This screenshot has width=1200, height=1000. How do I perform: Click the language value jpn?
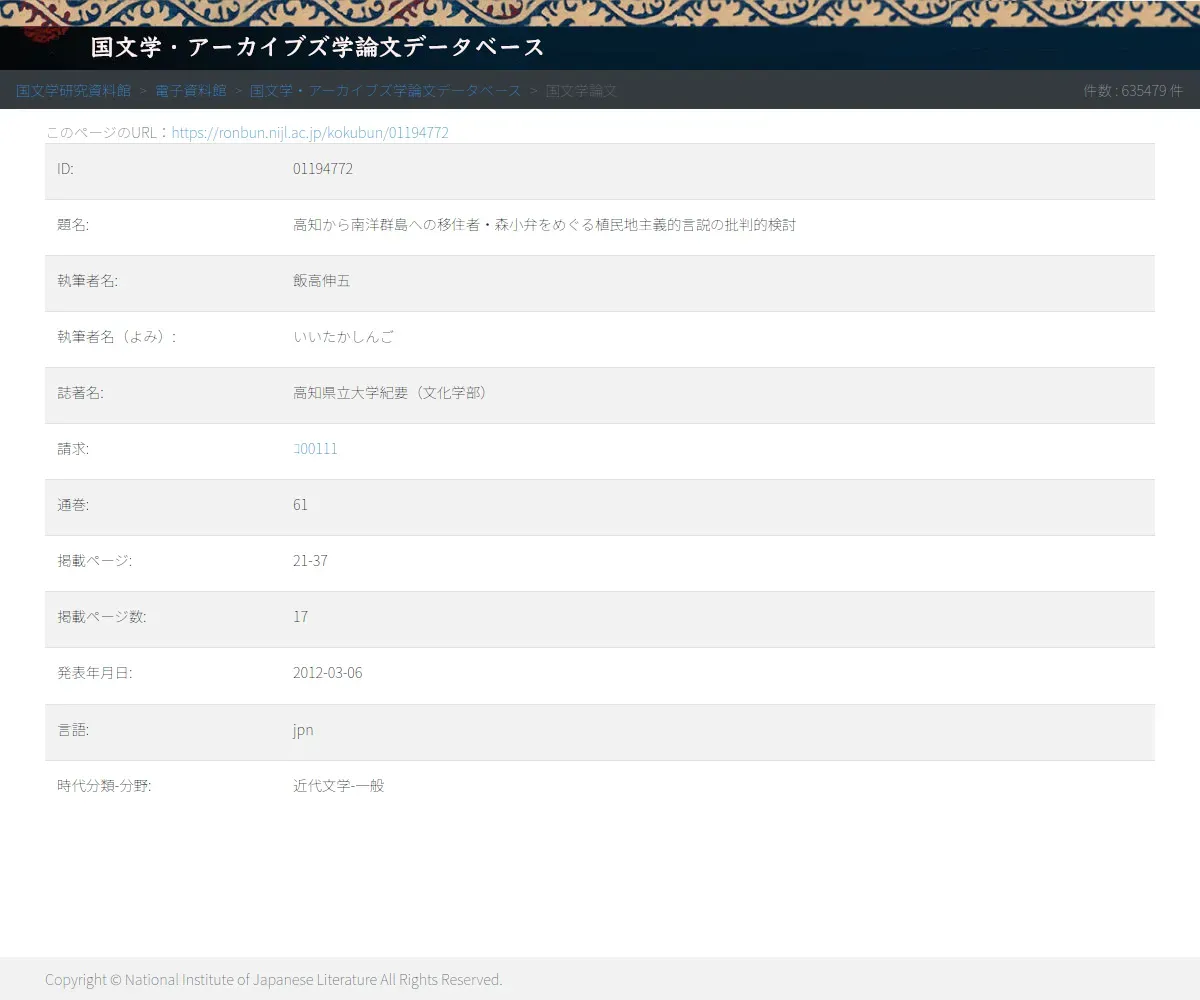click(303, 730)
